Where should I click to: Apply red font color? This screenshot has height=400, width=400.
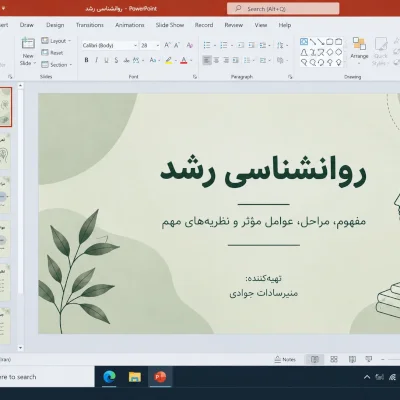184,61
